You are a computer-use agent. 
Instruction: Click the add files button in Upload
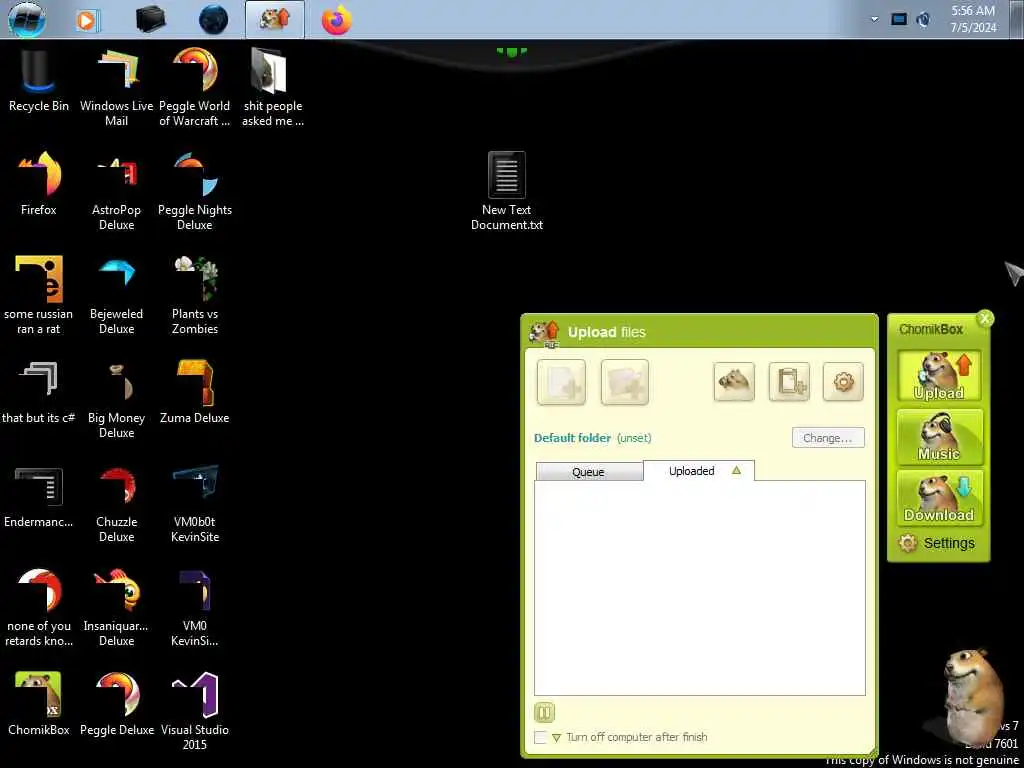point(561,382)
